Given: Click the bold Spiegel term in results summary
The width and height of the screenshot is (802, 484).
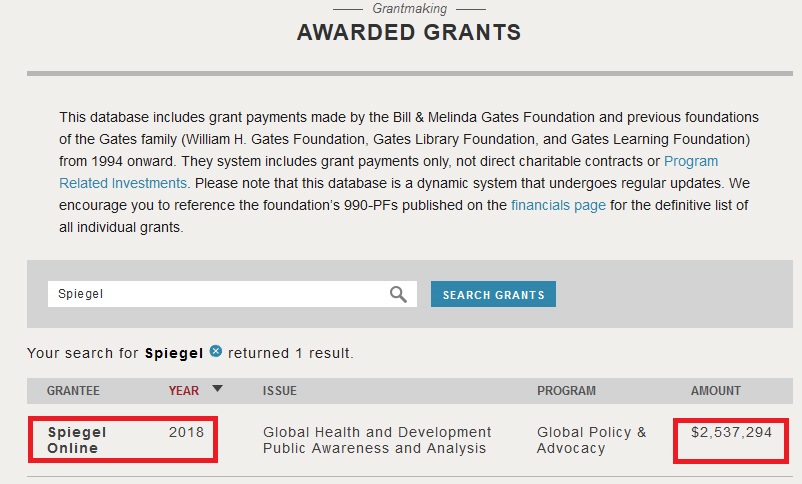Looking at the screenshot, I should [x=174, y=353].
